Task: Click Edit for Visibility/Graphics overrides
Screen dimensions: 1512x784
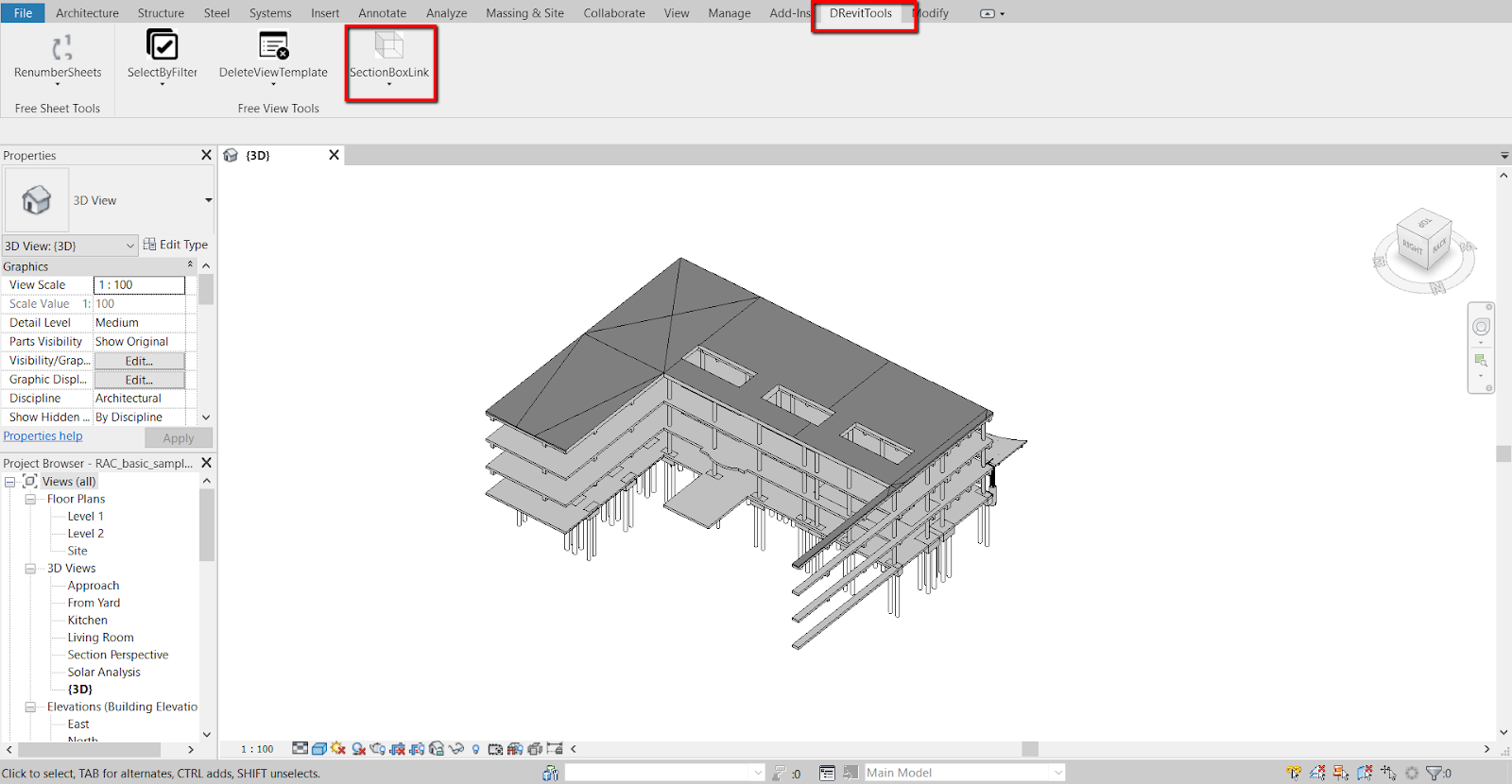Action: coord(139,361)
